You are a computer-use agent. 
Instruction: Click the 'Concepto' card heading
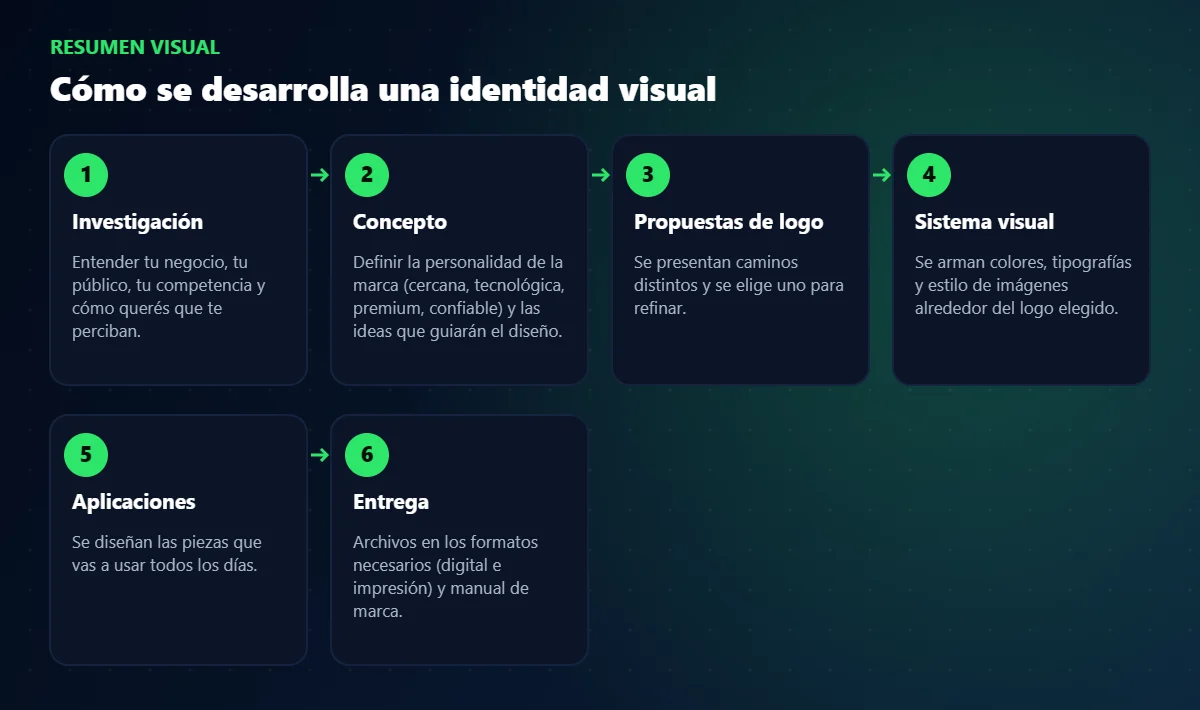400,222
